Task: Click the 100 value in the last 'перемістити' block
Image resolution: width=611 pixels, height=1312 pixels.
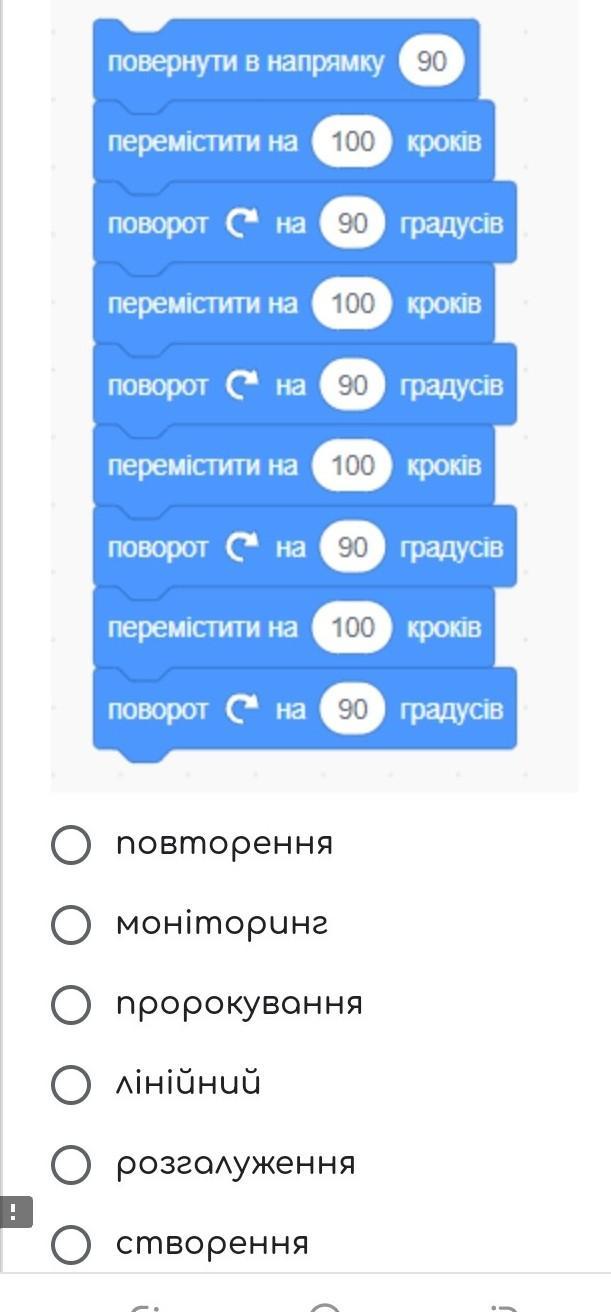Action: 352,628
